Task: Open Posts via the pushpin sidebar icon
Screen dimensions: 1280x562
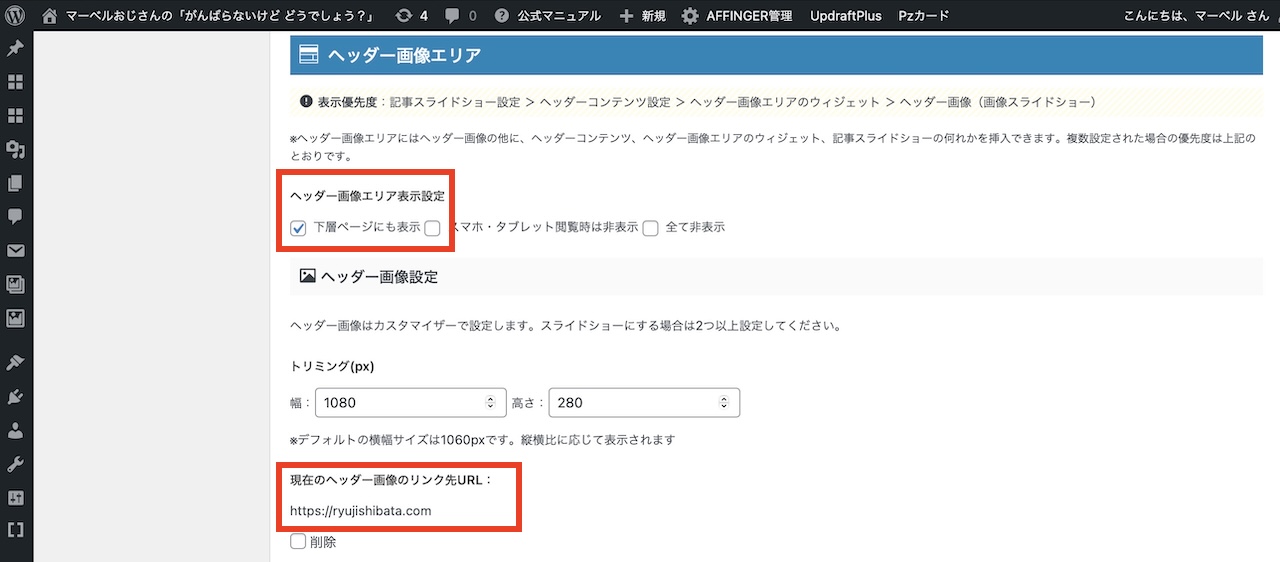Action: (x=16, y=48)
